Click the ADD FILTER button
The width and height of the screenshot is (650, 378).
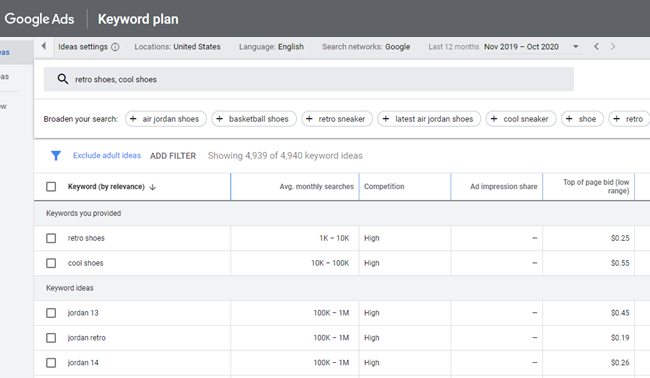[173, 156]
